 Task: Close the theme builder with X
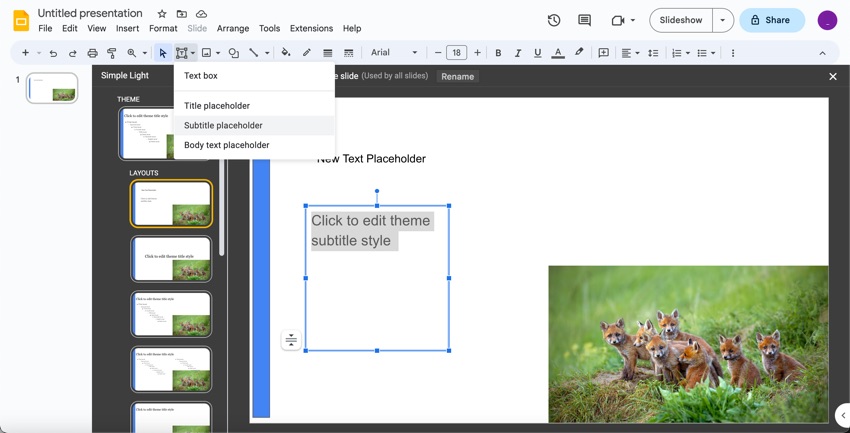[x=833, y=76]
